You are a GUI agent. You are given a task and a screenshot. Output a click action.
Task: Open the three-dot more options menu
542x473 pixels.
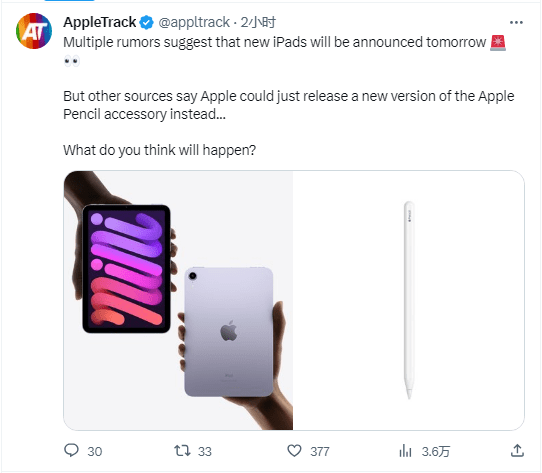pyautogui.click(x=516, y=22)
